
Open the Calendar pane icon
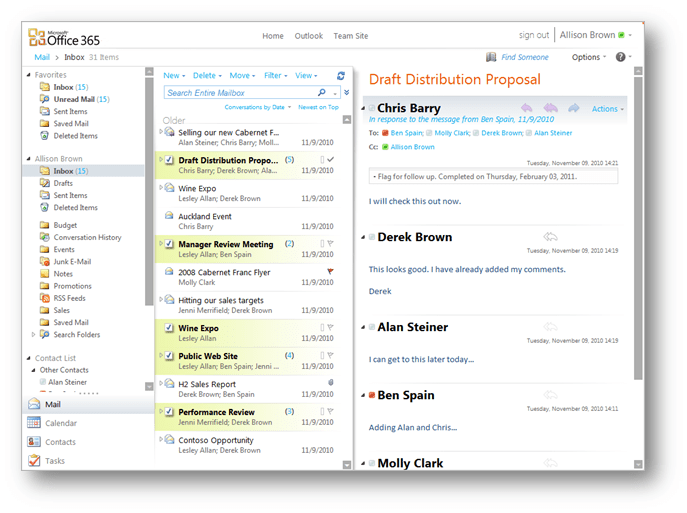pos(34,423)
